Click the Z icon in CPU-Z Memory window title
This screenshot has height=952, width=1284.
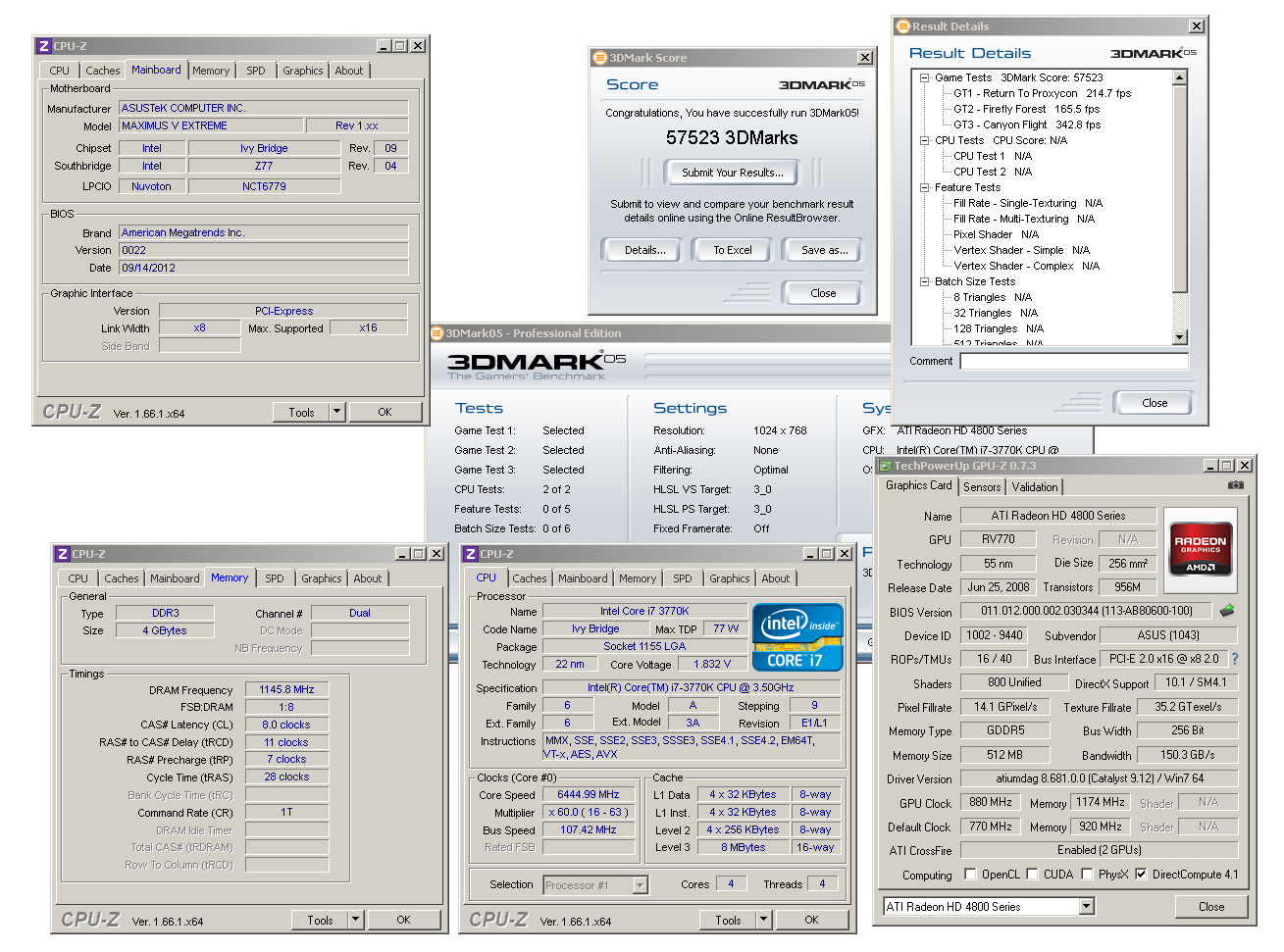click(63, 554)
